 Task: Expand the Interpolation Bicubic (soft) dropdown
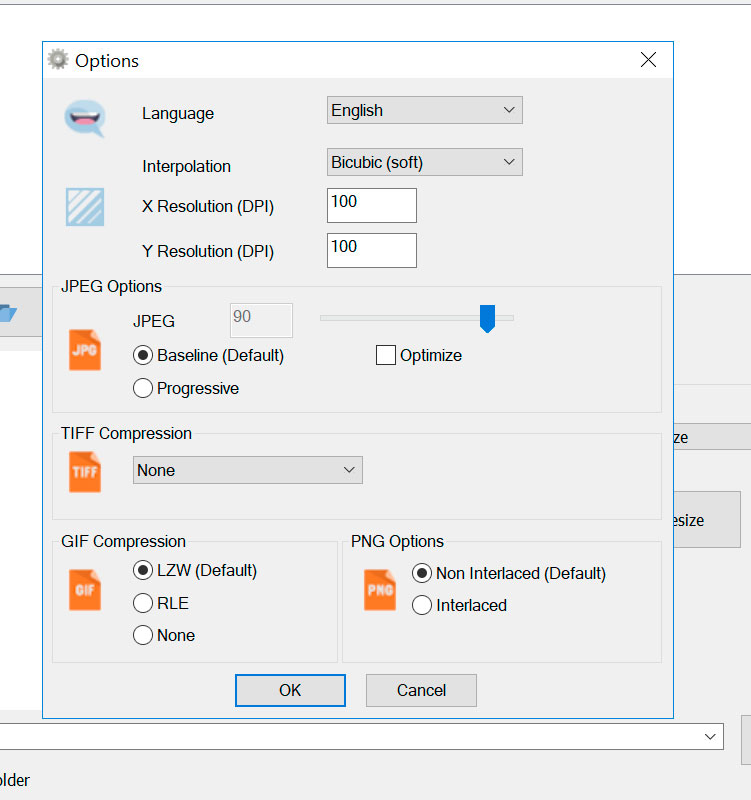(x=424, y=162)
